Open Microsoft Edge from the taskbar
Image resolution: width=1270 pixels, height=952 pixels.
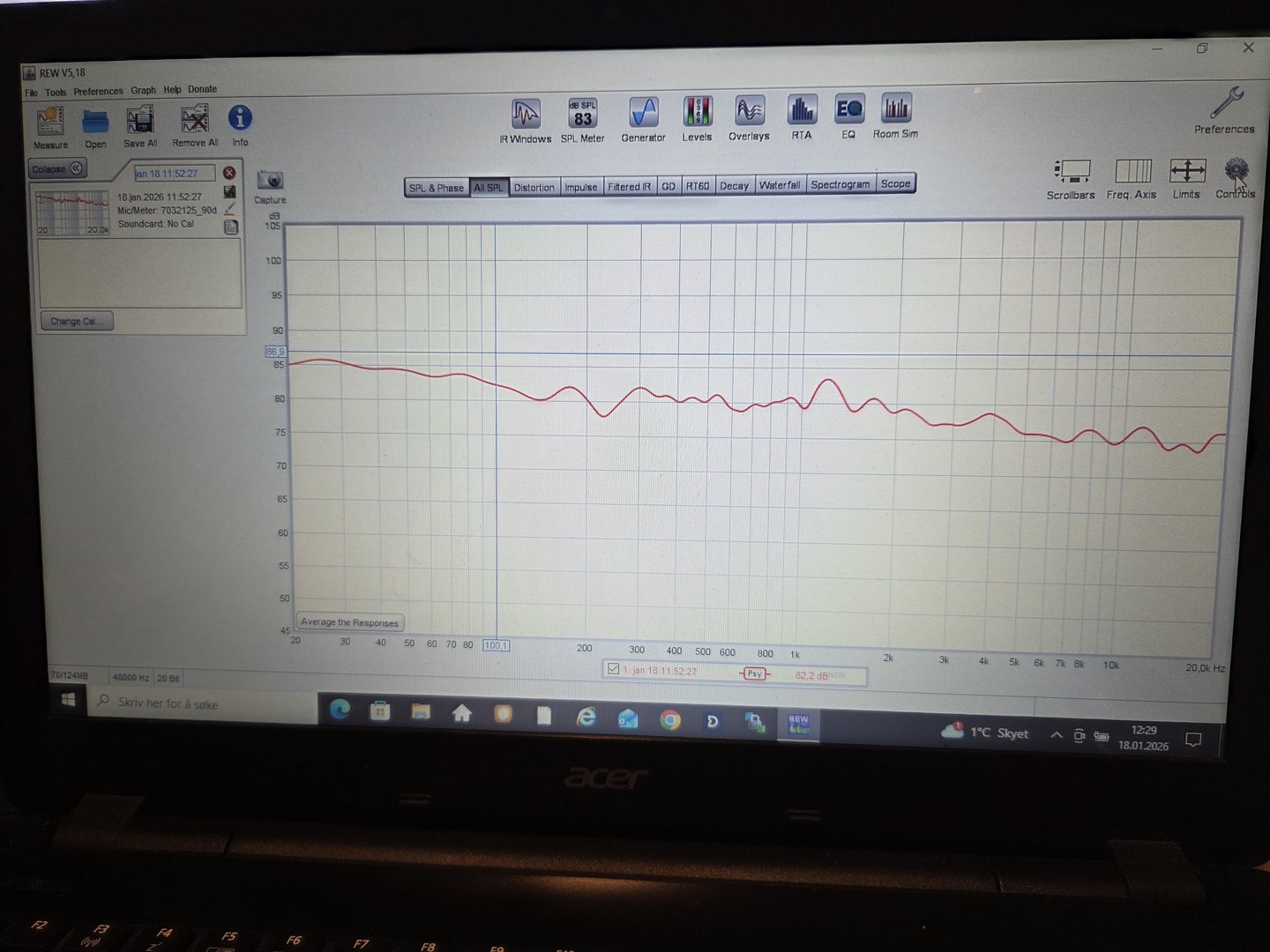point(340,709)
